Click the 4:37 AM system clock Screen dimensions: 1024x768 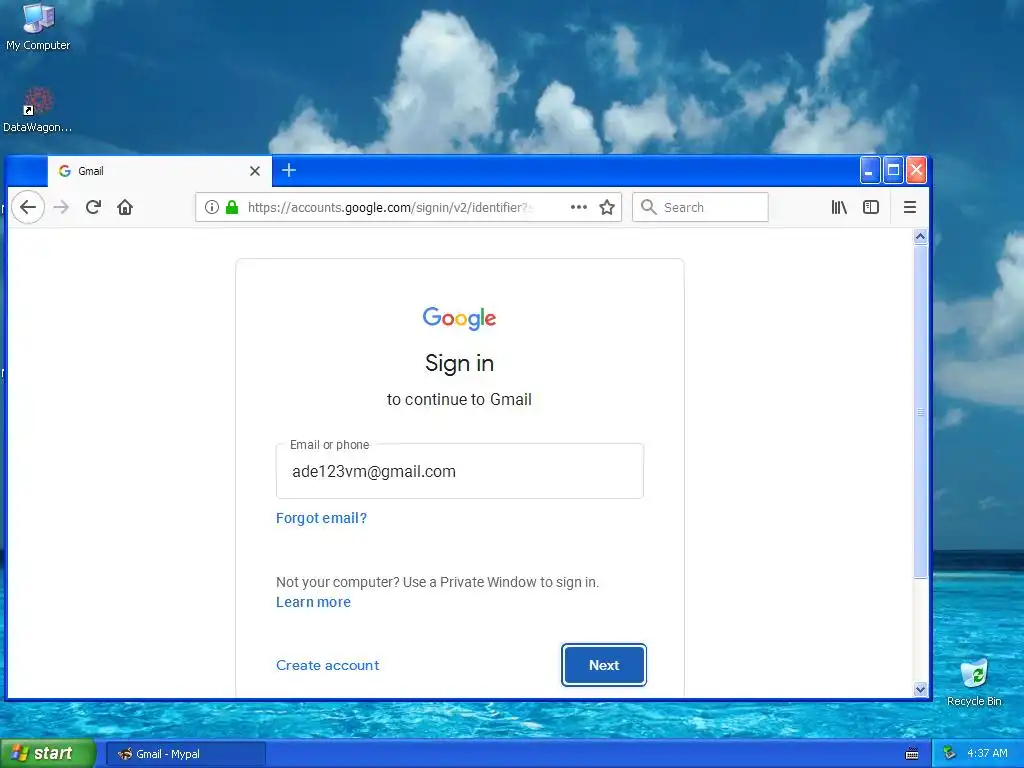click(x=987, y=753)
